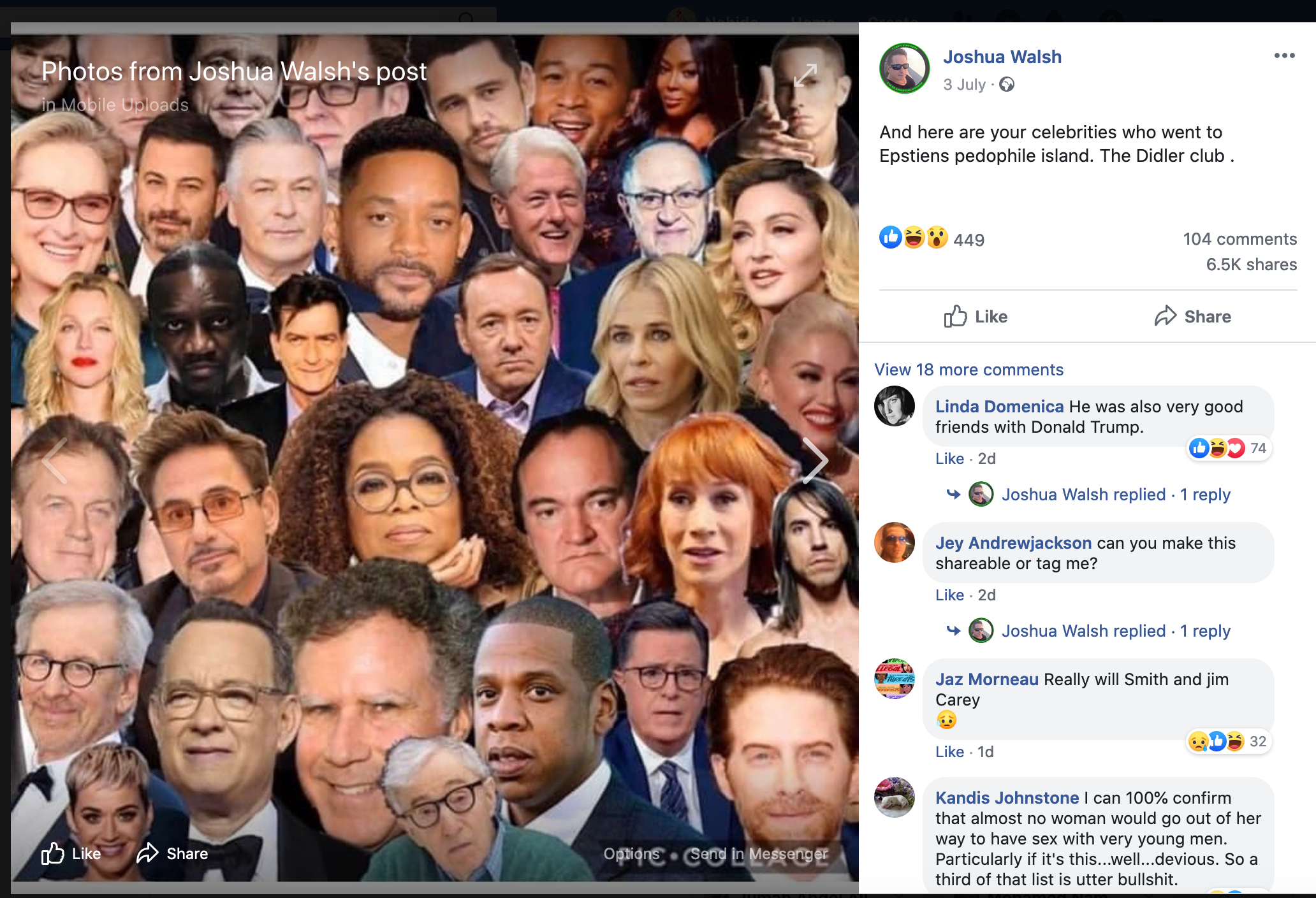Open the photo Options menu
Image resolution: width=1316 pixels, height=898 pixels.
631,853
